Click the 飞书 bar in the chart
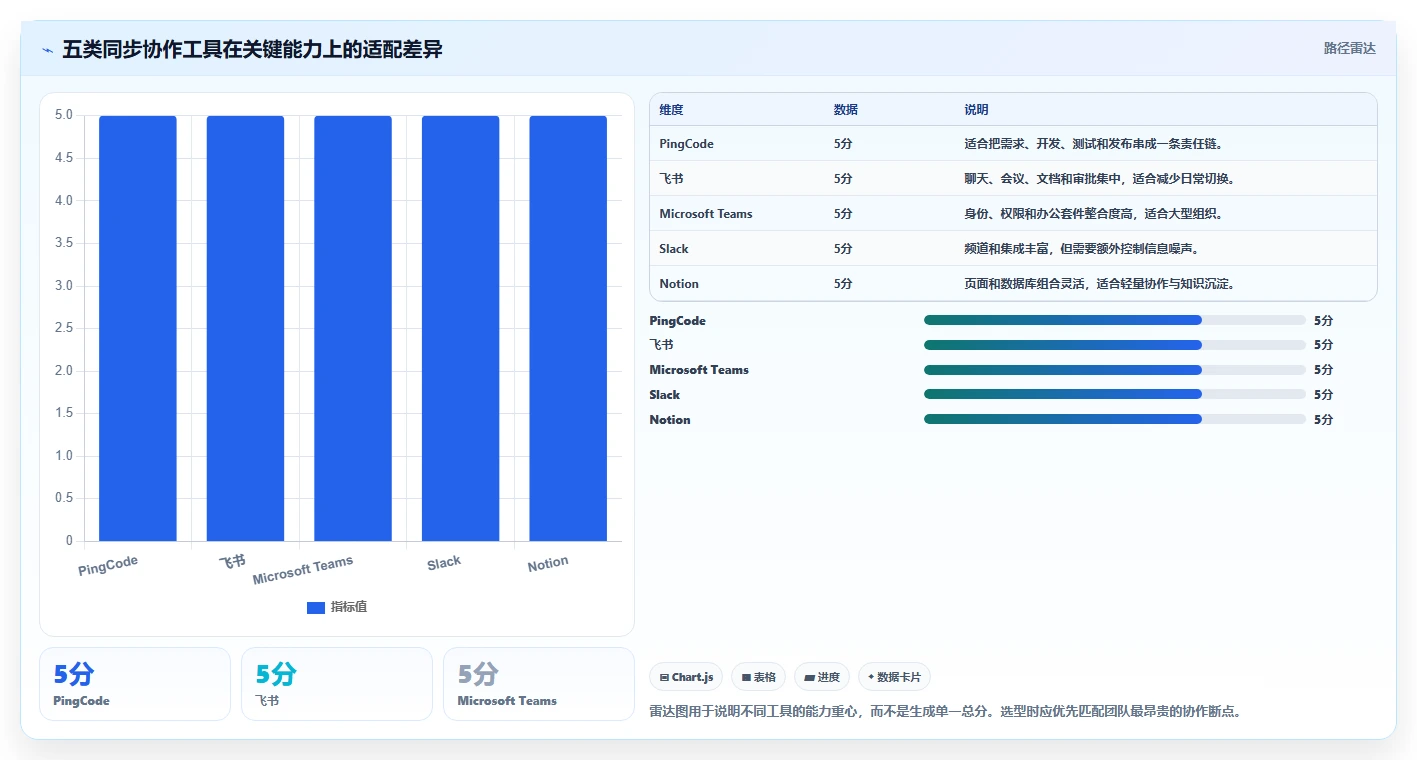The width and height of the screenshot is (1417, 760). pyautogui.click(x=245, y=328)
